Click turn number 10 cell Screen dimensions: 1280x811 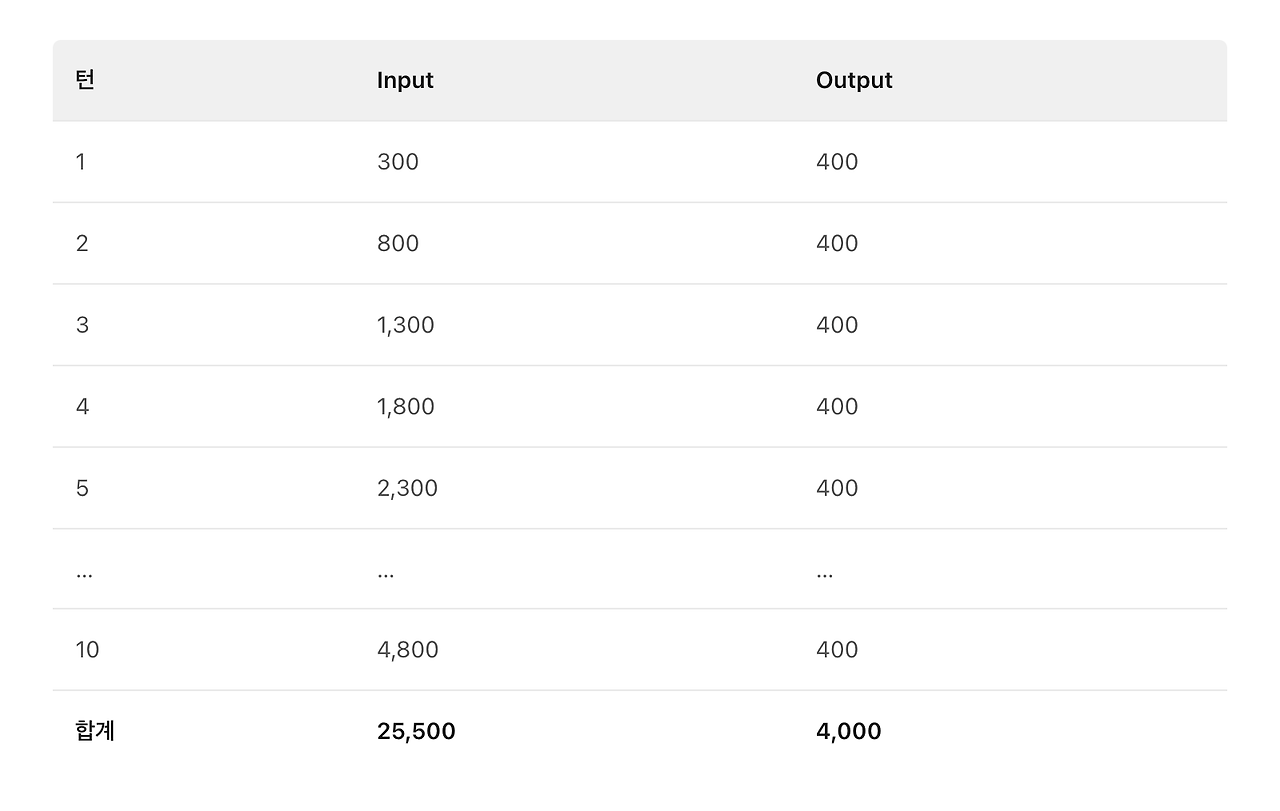click(88, 650)
